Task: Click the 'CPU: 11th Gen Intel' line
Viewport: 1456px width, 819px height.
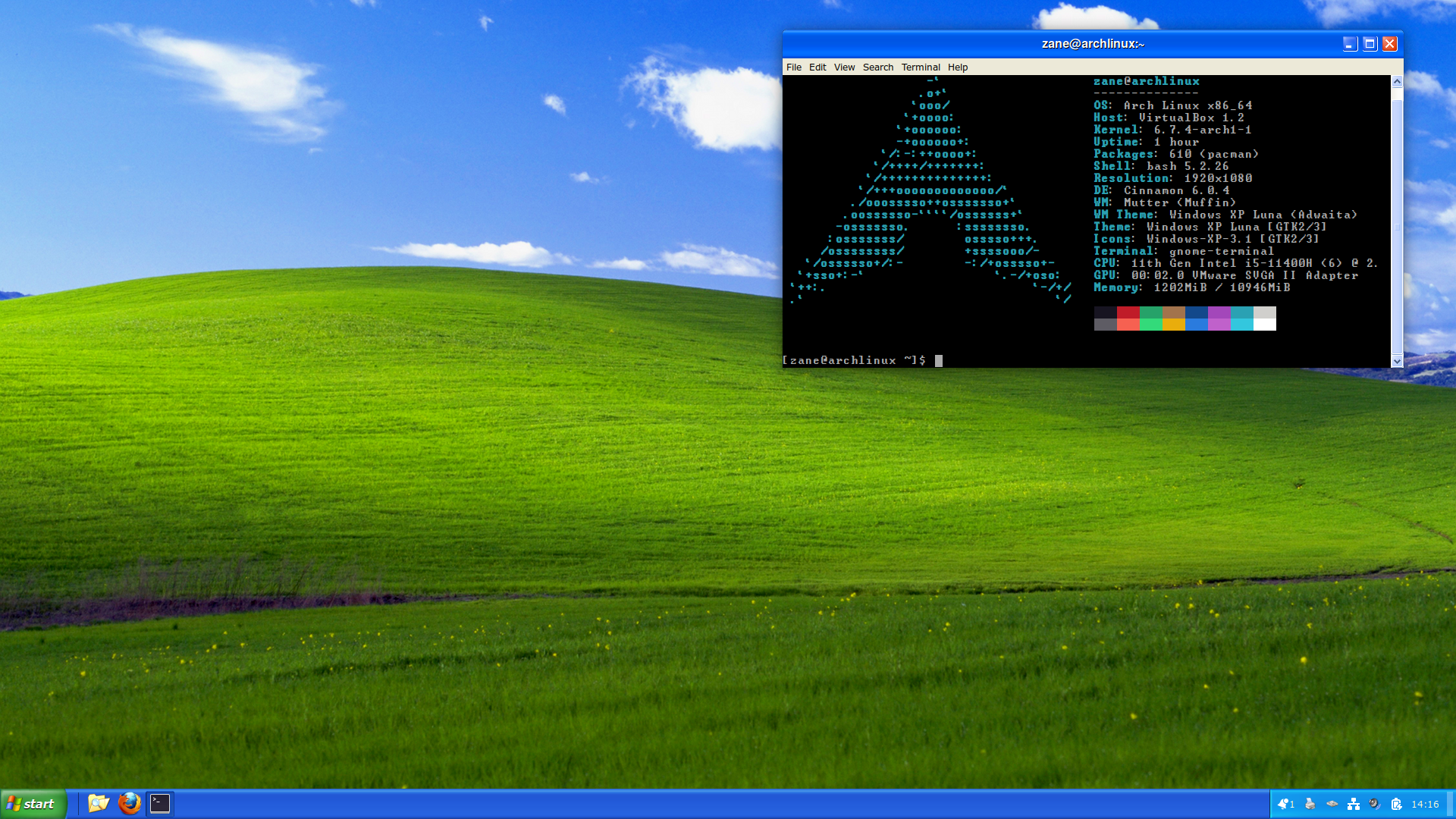Action: point(1236,263)
